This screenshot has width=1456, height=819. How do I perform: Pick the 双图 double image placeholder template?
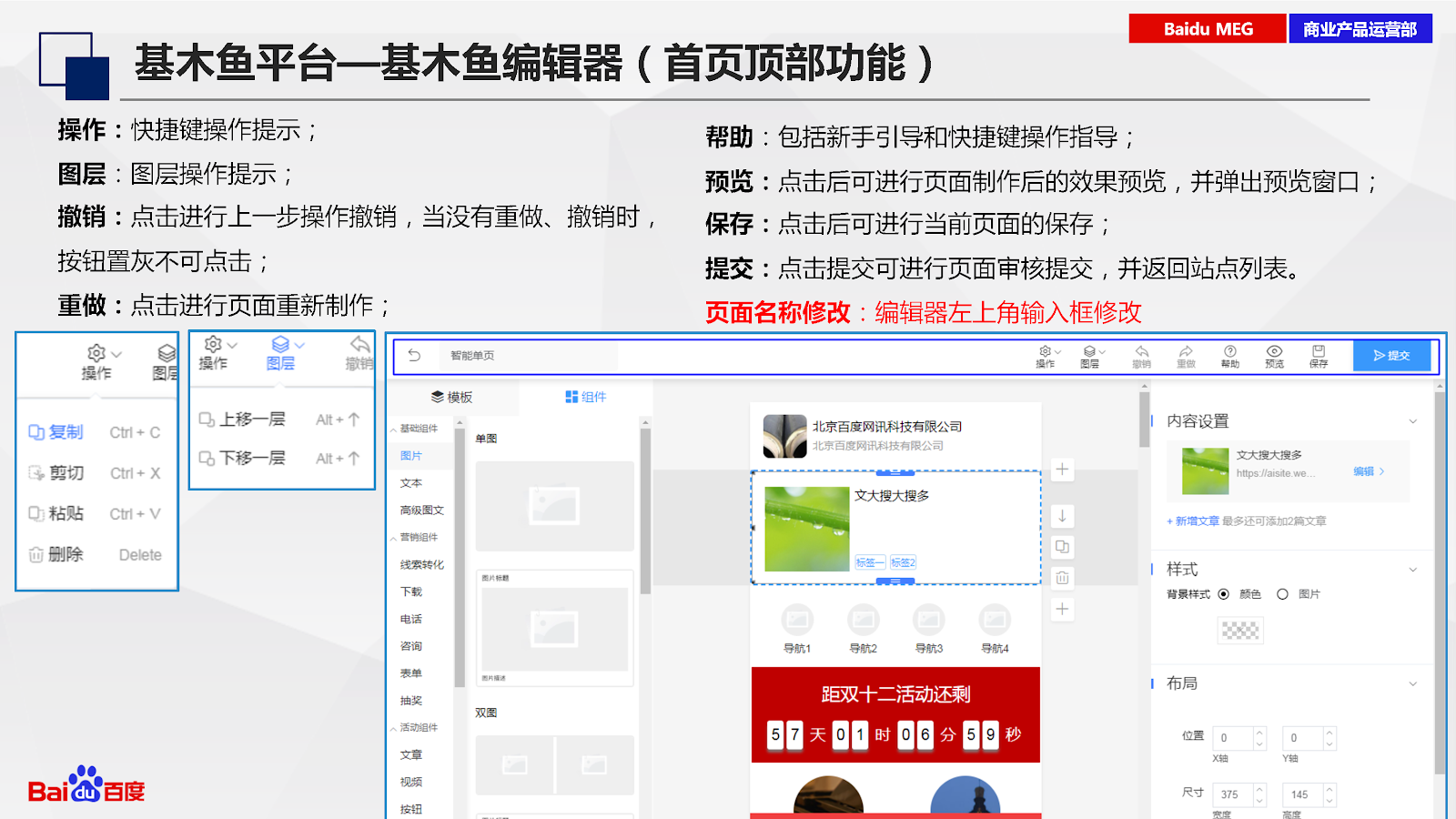tap(555, 765)
